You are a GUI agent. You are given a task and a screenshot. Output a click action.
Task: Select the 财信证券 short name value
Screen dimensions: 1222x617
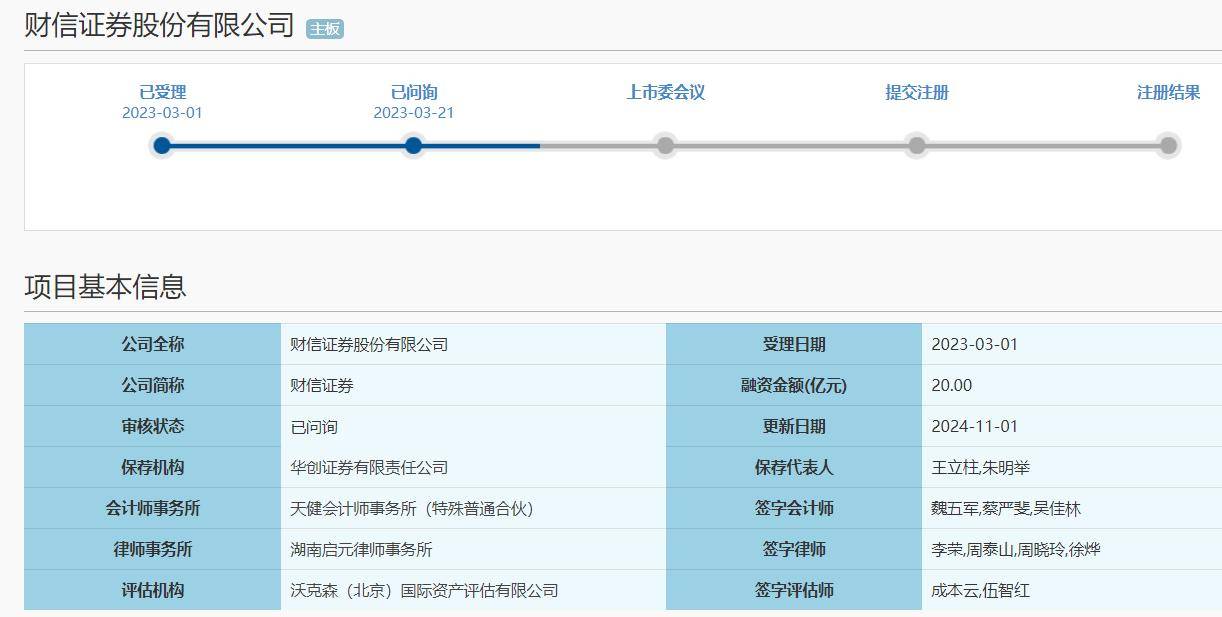pyautogui.click(x=322, y=385)
